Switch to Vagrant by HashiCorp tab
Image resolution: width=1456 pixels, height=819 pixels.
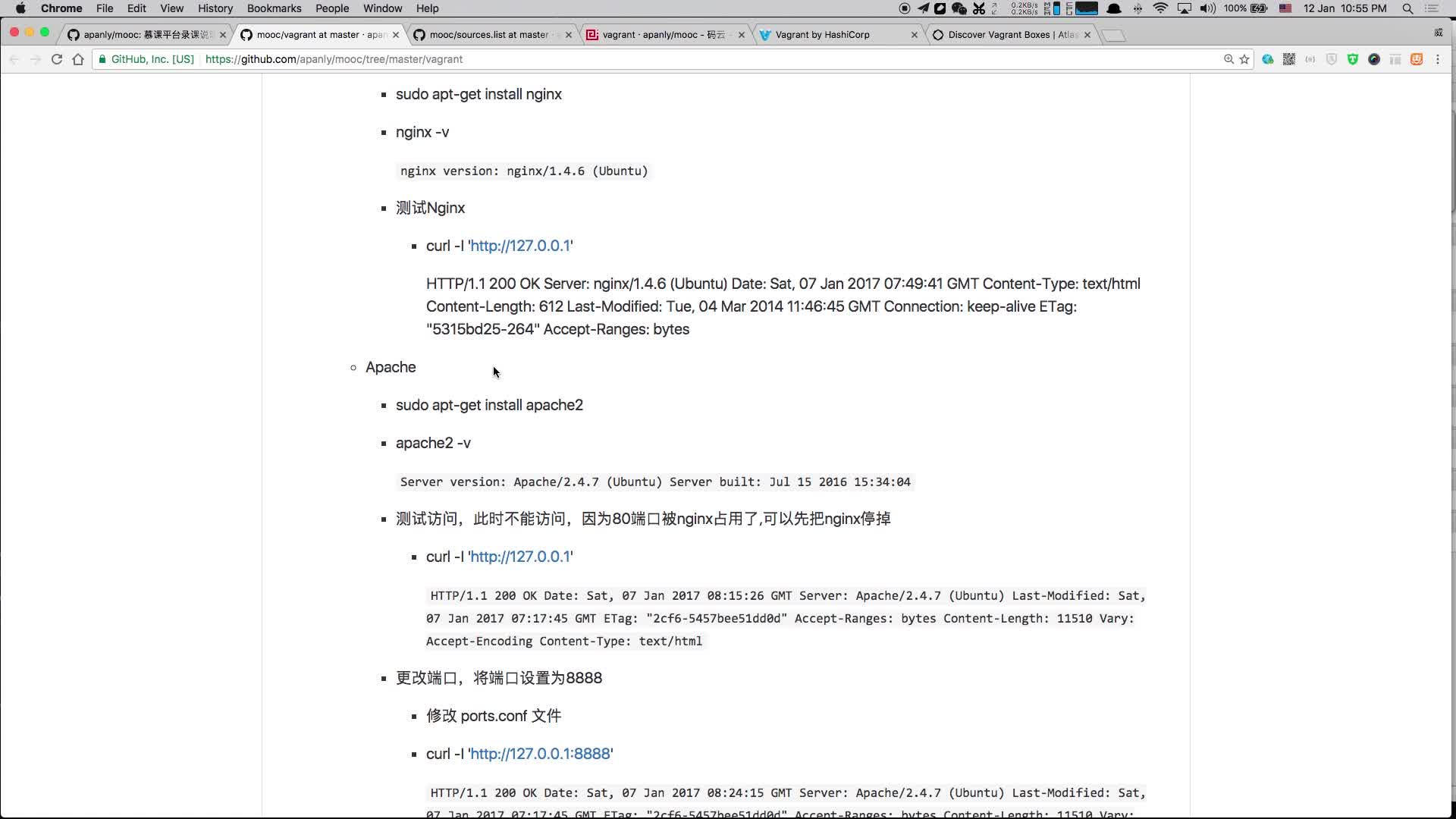[823, 35]
